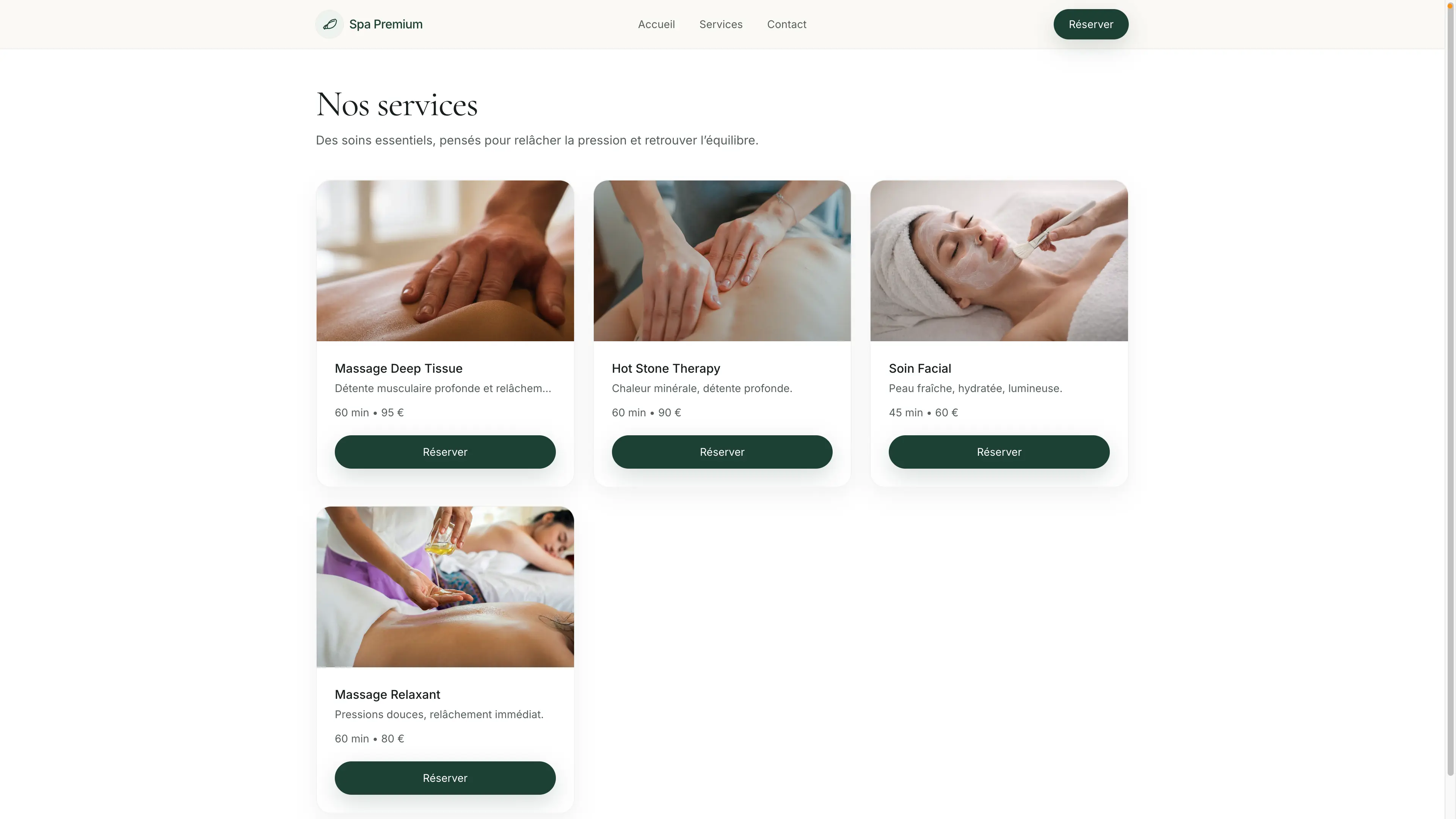Reserve the Soin Facial service

click(x=999, y=452)
